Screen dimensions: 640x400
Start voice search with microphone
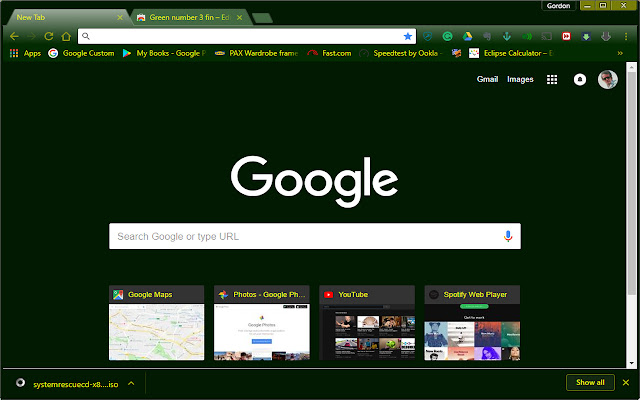pyautogui.click(x=508, y=236)
